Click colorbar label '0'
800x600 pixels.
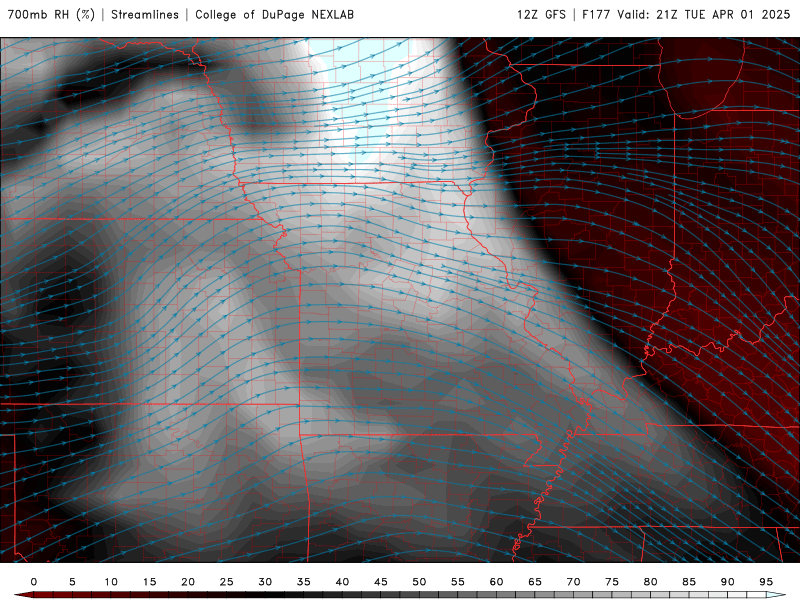[x=34, y=582]
